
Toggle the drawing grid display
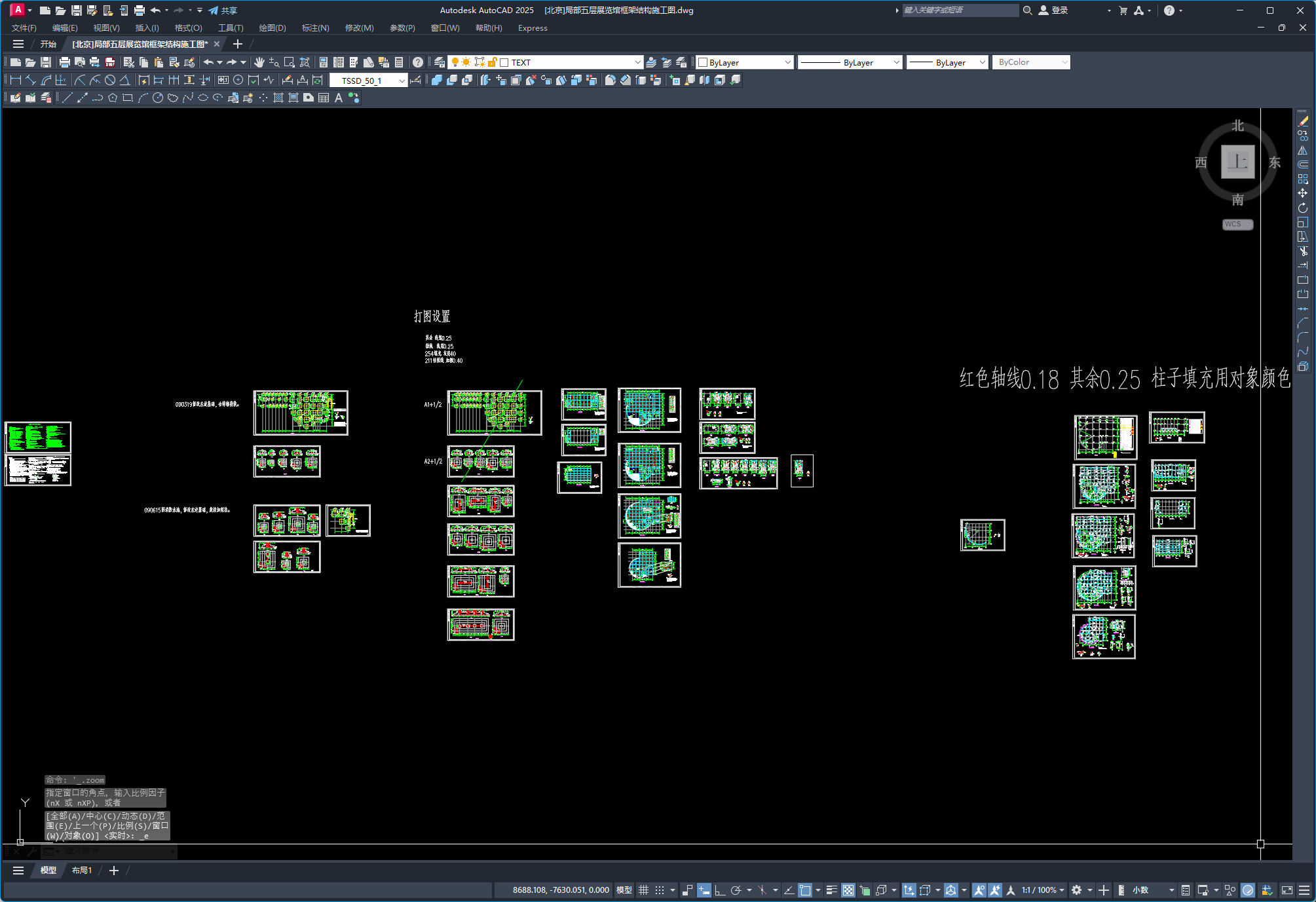[643, 890]
